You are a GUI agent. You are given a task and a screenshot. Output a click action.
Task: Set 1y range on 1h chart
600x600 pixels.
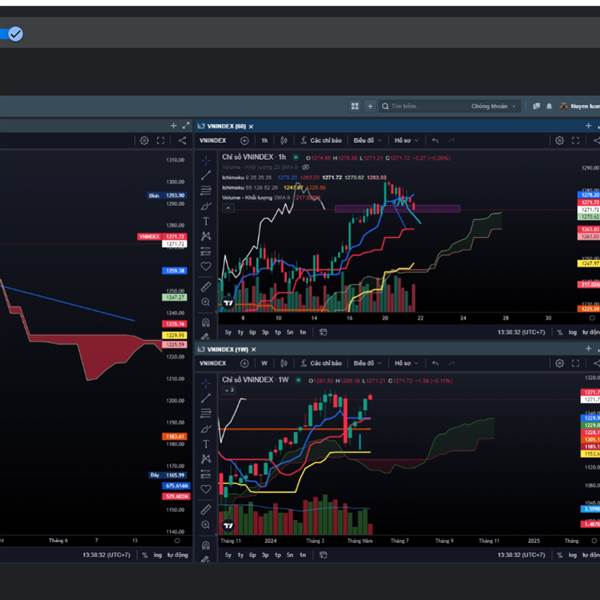click(x=240, y=332)
